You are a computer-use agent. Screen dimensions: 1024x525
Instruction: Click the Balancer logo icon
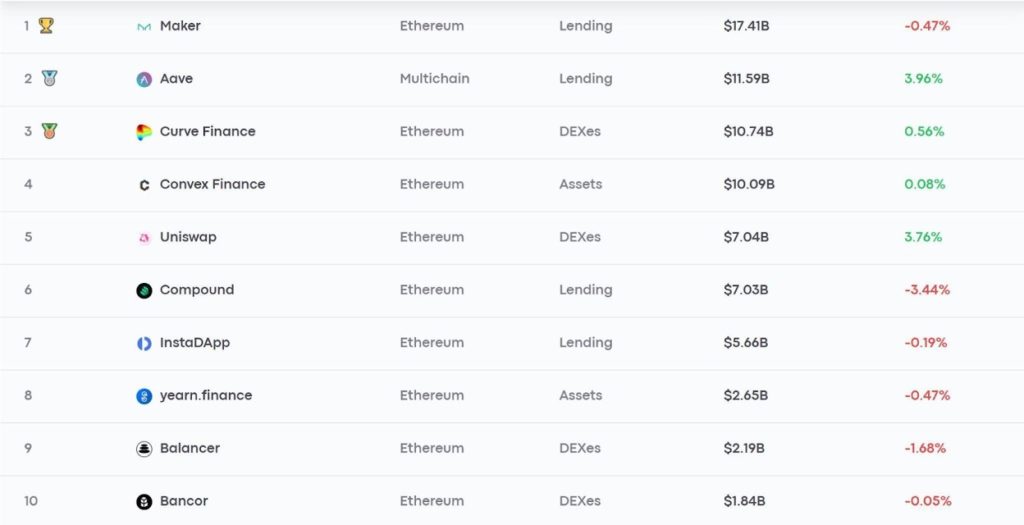tap(144, 449)
